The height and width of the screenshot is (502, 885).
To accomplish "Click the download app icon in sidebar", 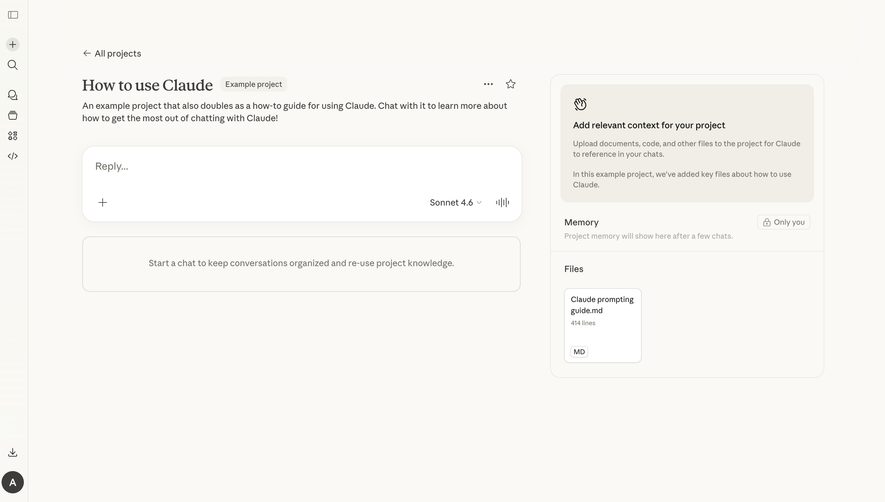I will click(12, 452).
